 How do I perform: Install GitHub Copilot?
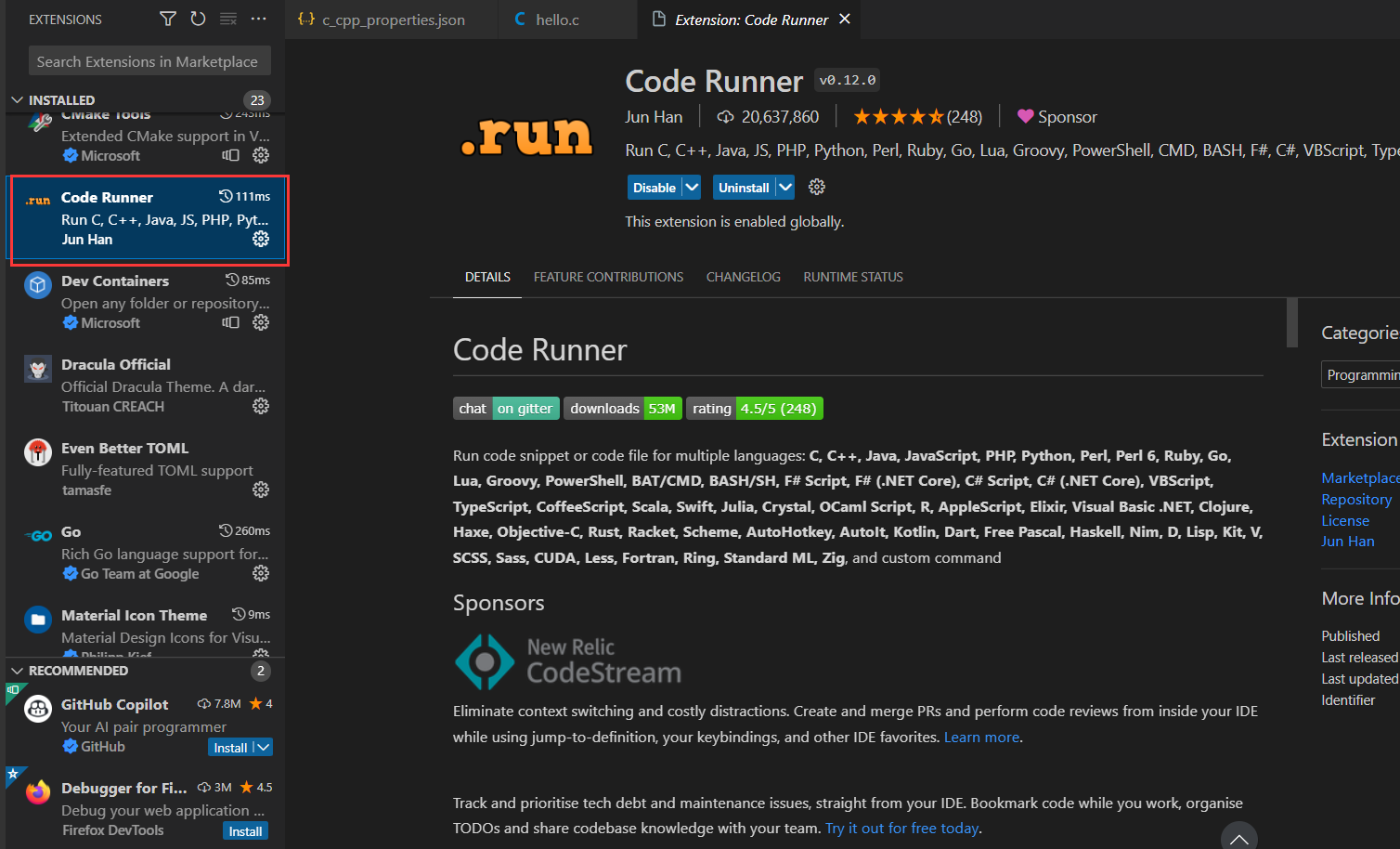point(230,748)
